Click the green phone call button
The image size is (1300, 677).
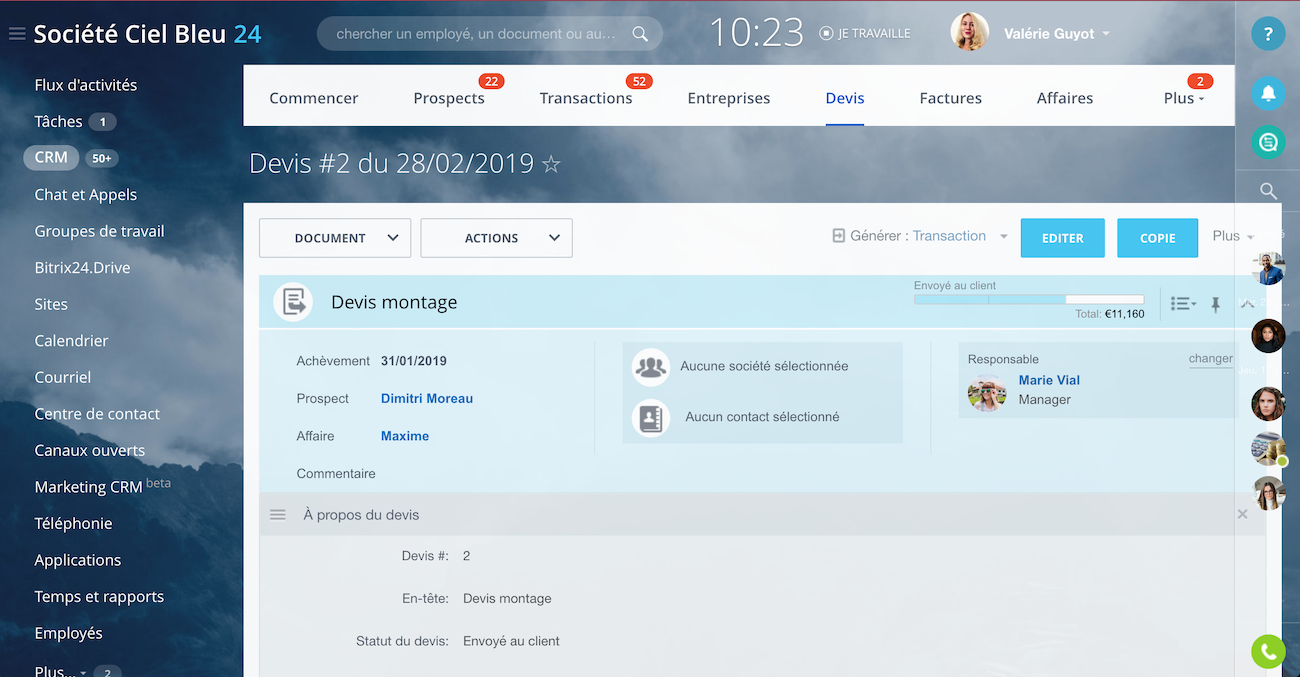[x=1268, y=652]
